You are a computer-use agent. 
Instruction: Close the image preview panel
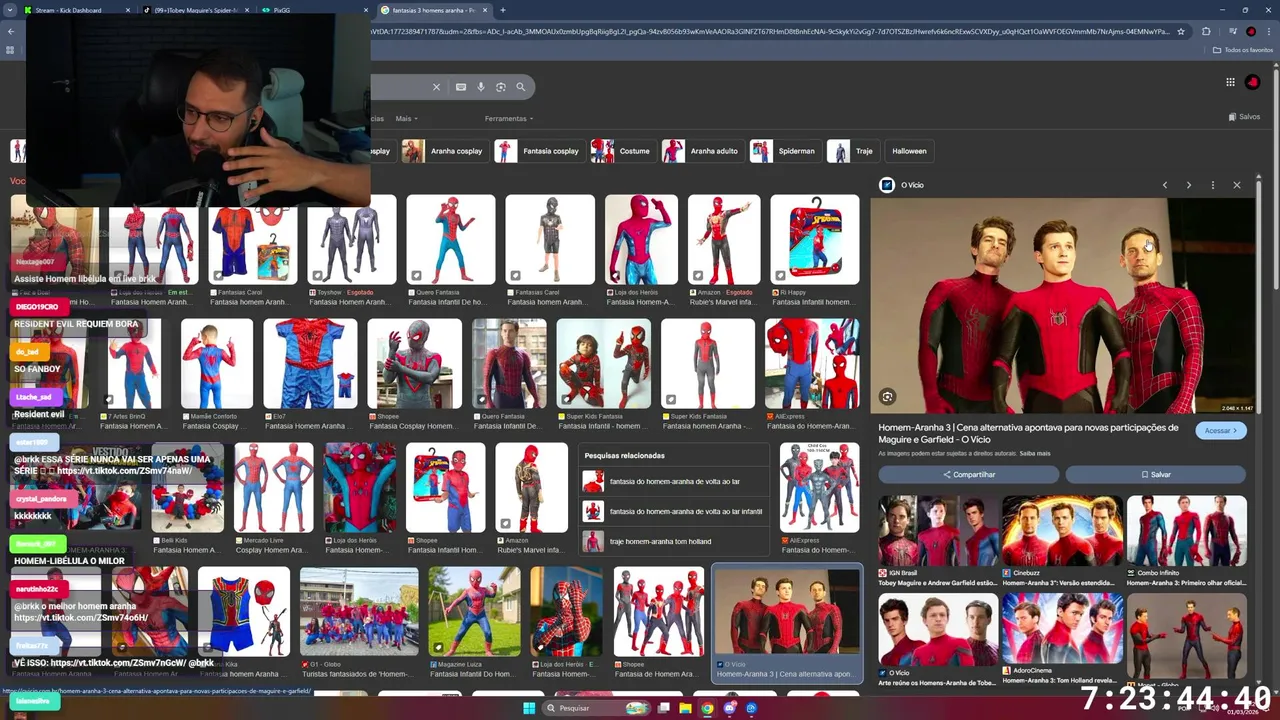tap(1237, 185)
